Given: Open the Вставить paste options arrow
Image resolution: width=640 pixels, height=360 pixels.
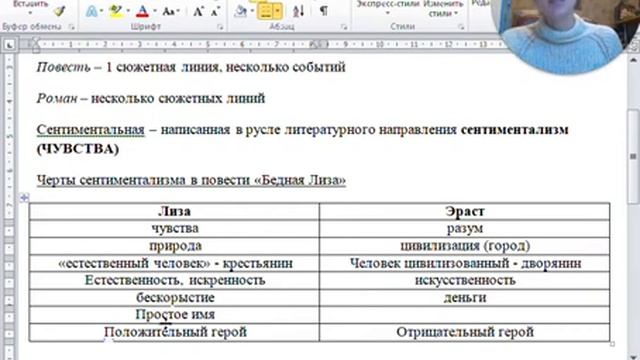Looking at the screenshot, I should pyautogui.click(x=30, y=13).
